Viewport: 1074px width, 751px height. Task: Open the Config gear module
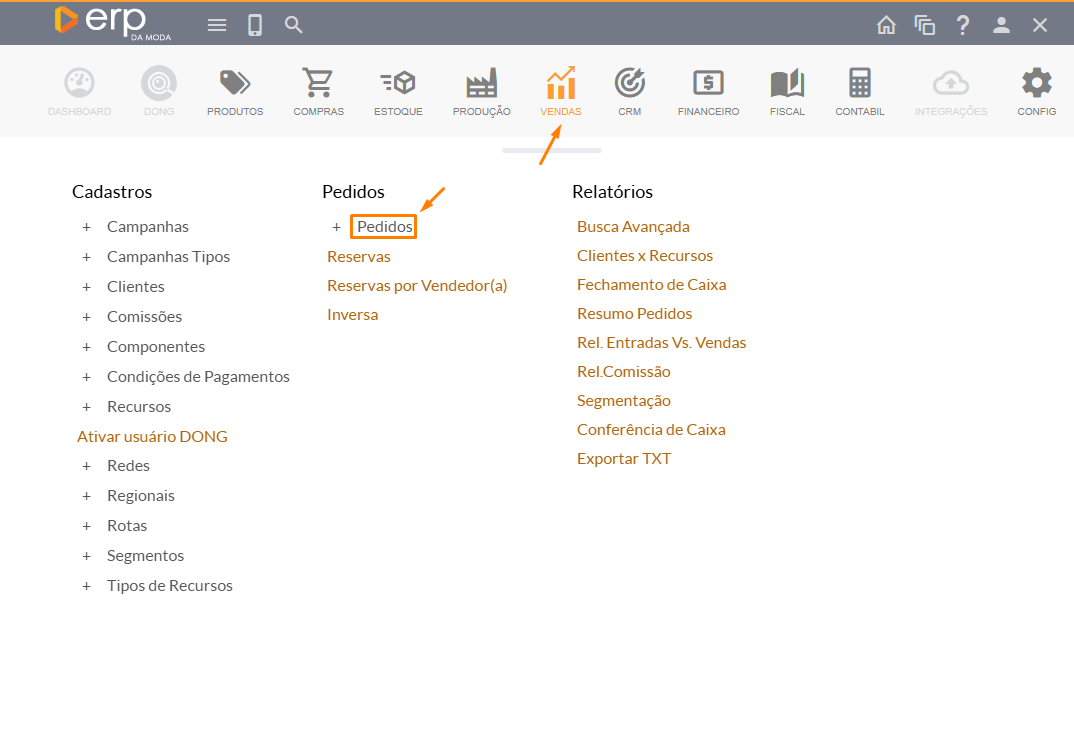[x=1036, y=84]
